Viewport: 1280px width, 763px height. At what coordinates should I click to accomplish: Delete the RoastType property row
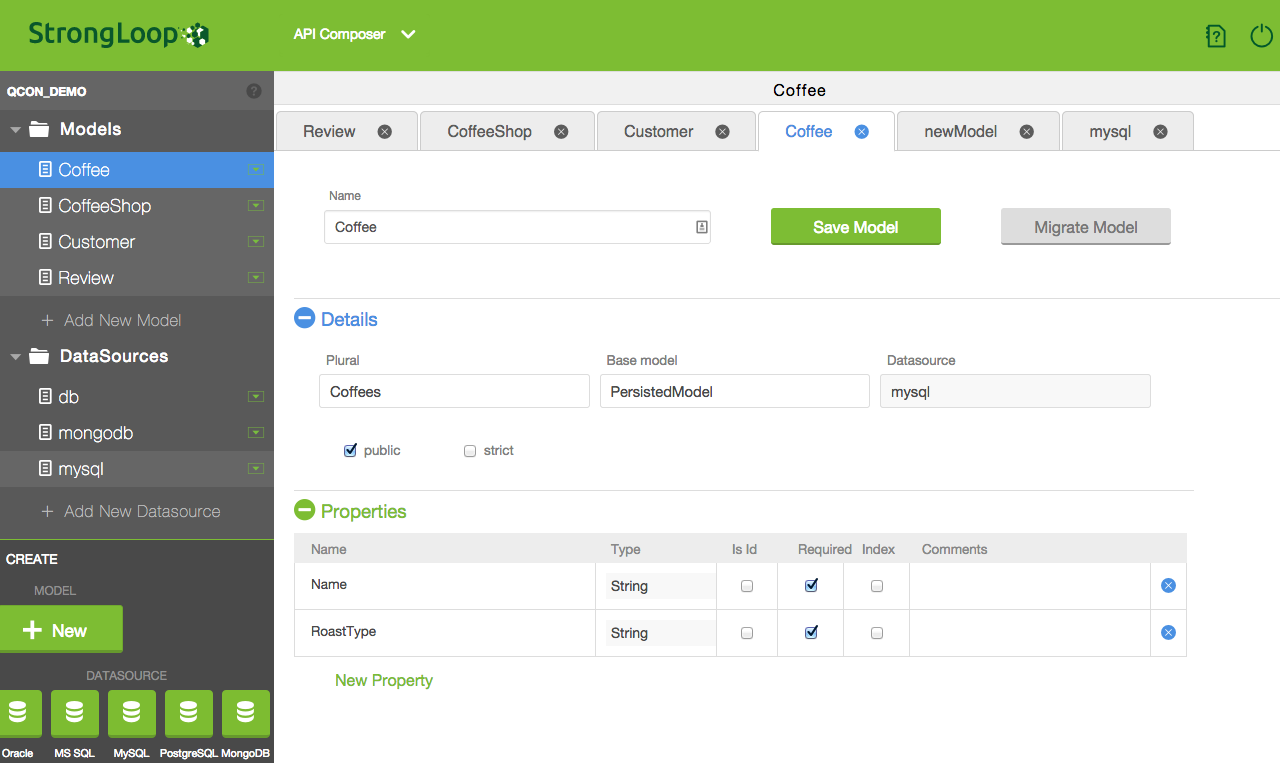coord(1168,632)
